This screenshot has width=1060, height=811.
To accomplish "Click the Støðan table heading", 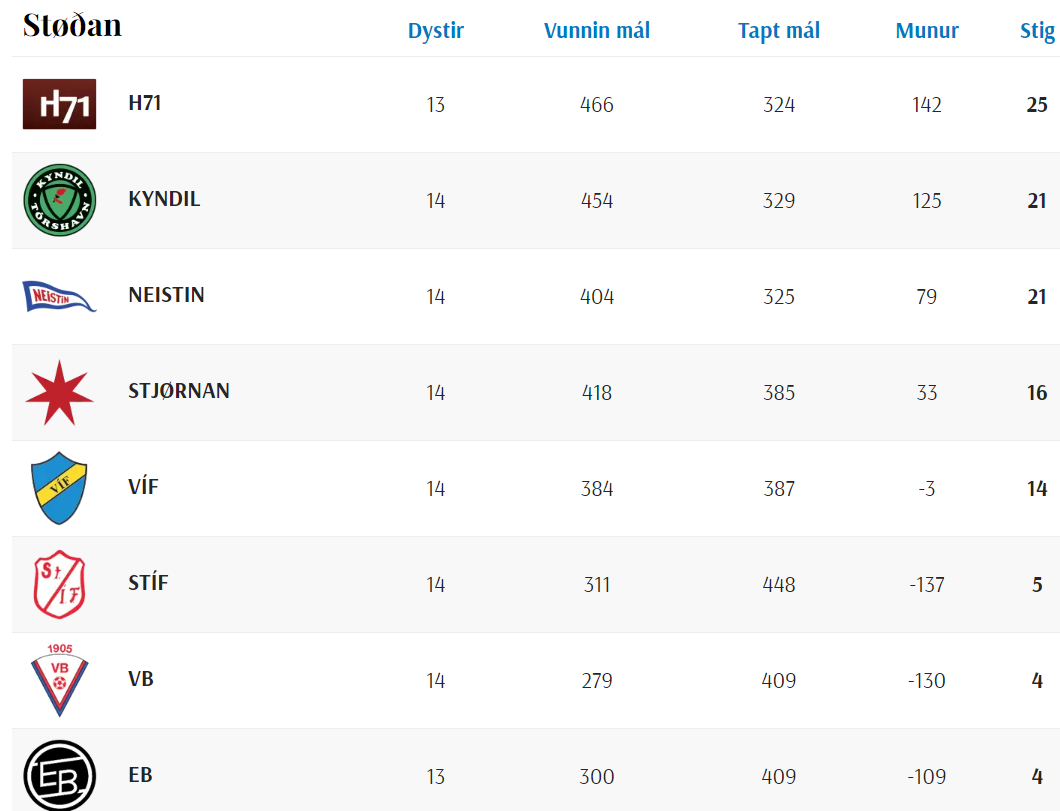I will point(72,25).
